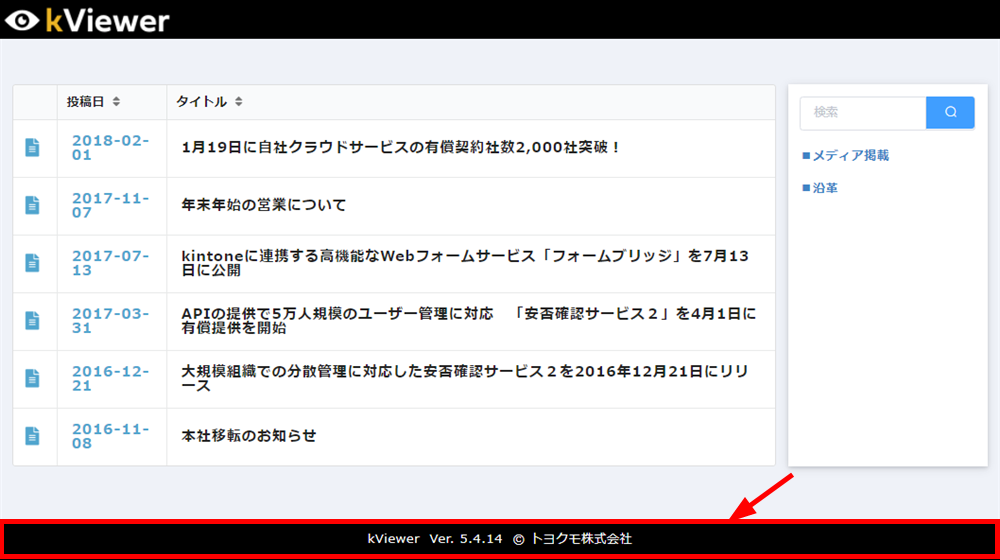
Task: Focus the 検索 search input field
Action: (863, 112)
